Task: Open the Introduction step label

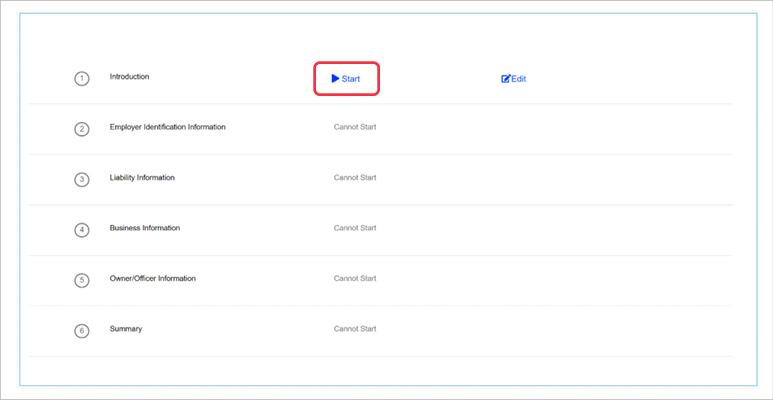Action: tap(129, 77)
